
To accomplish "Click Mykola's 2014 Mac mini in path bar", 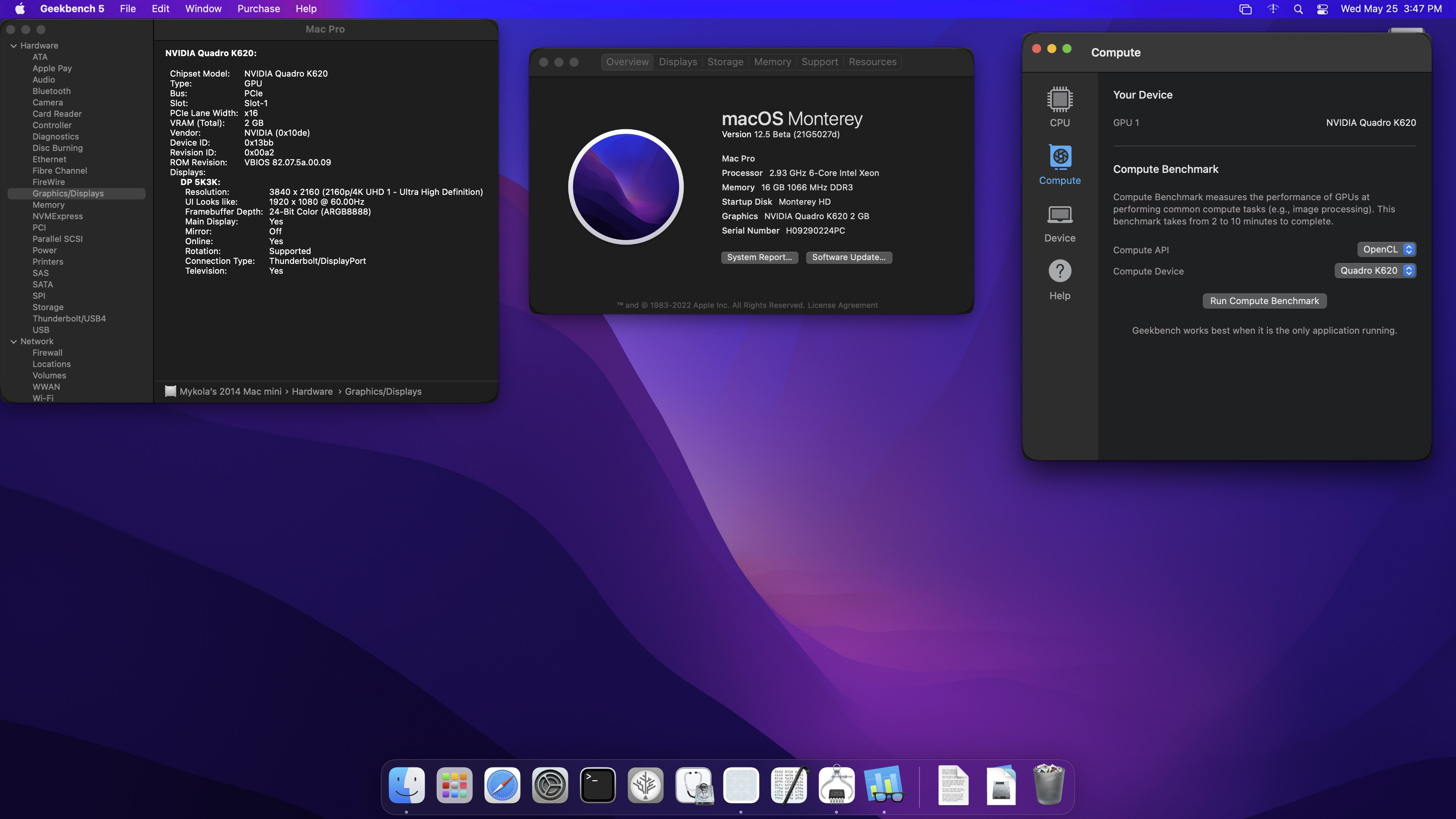I will click(230, 392).
